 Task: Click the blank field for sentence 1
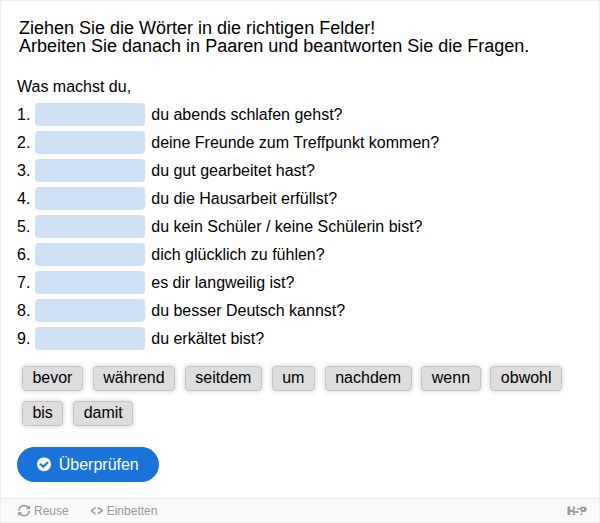point(90,114)
